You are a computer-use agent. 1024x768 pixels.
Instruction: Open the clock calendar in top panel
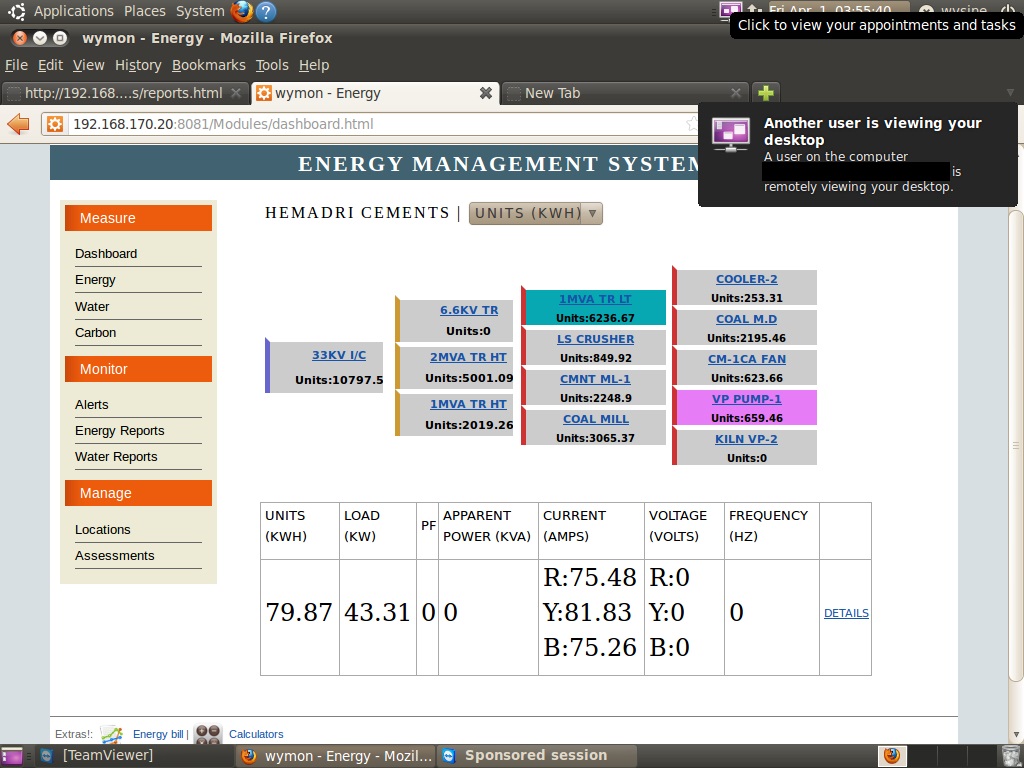(829, 10)
